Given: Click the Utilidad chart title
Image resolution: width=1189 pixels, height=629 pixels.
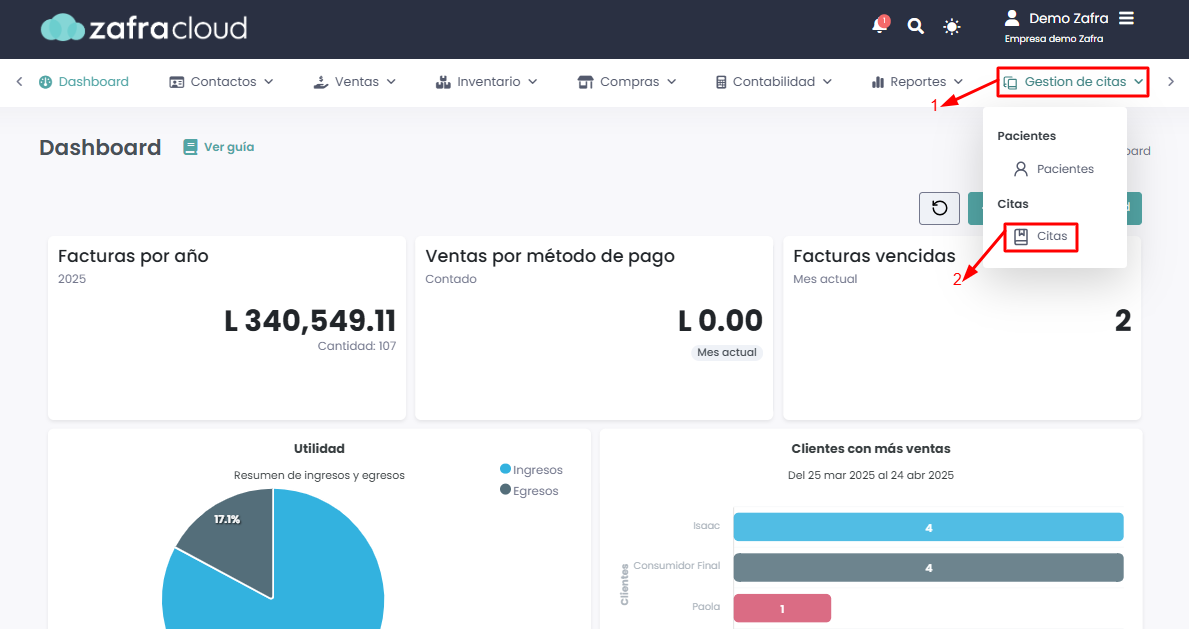Looking at the screenshot, I should tap(319, 448).
